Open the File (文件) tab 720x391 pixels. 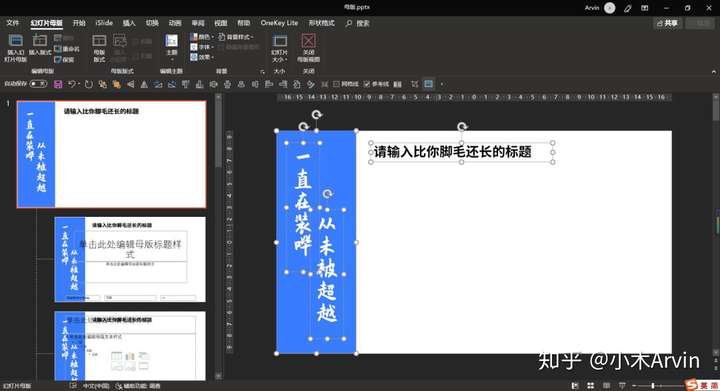12,22
